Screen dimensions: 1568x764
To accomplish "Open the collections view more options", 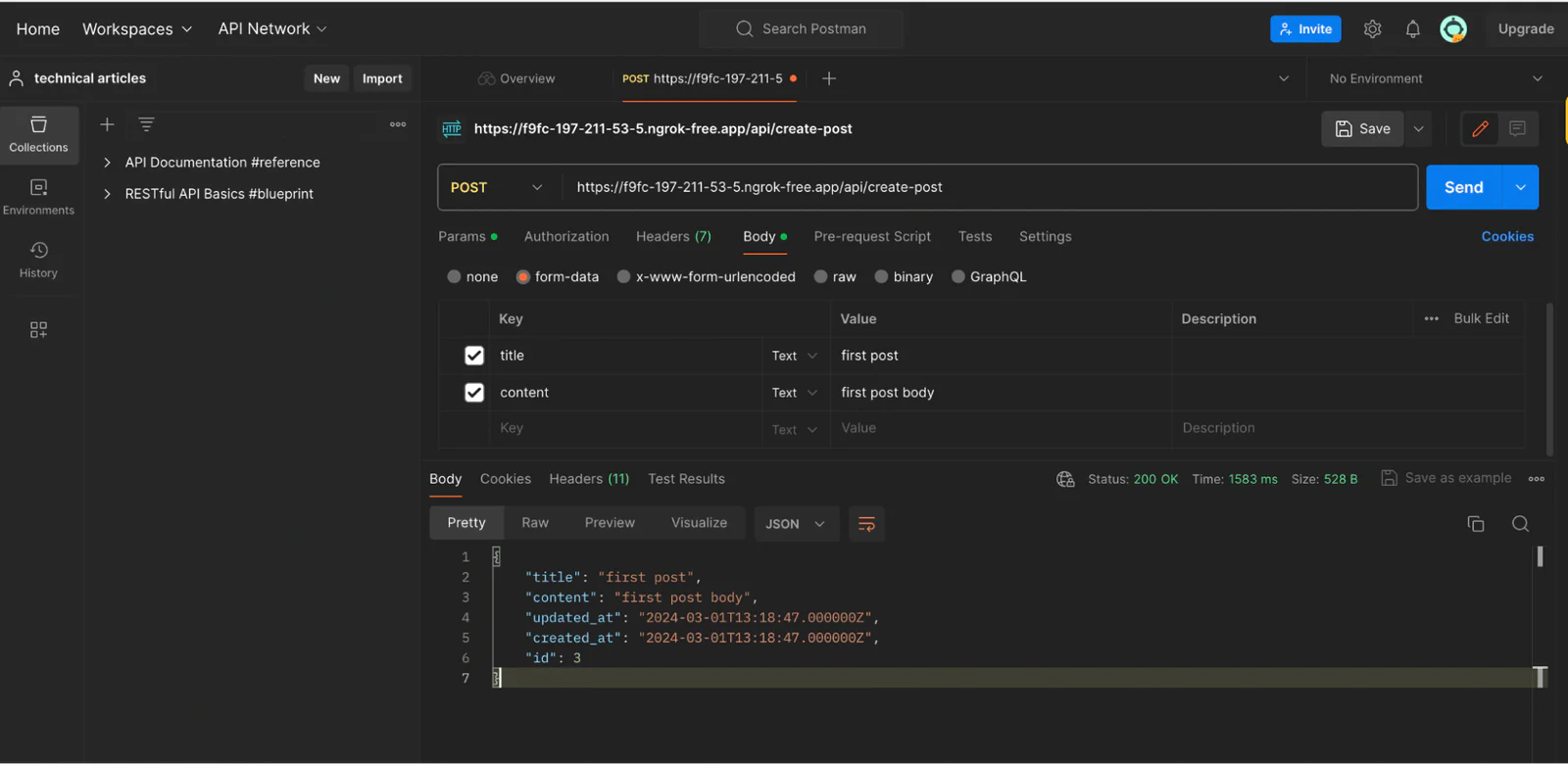I will point(398,124).
